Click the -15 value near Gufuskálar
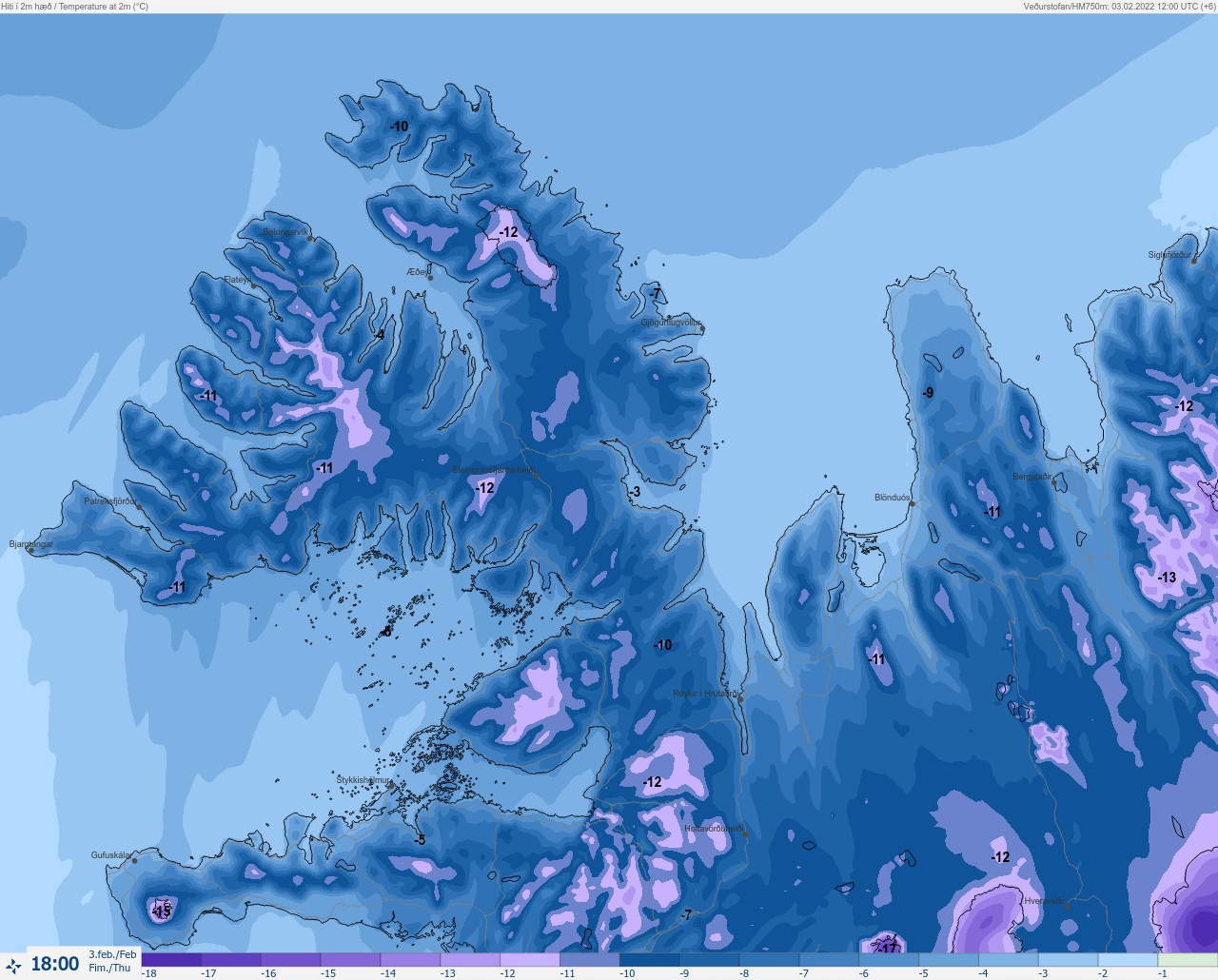1218x980 pixels. [161, 911]
